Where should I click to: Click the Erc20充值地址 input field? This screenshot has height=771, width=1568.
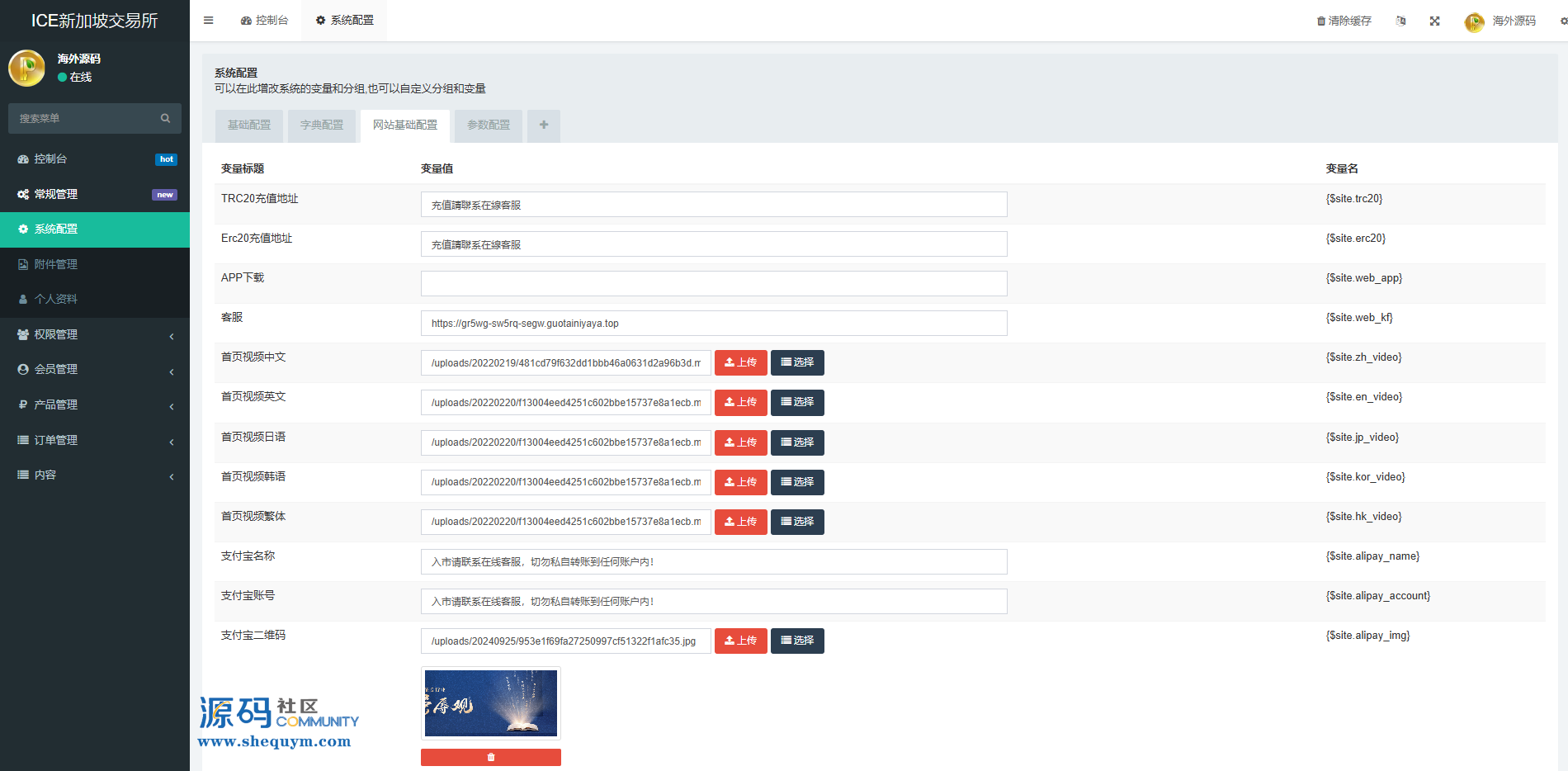point(714,244)
